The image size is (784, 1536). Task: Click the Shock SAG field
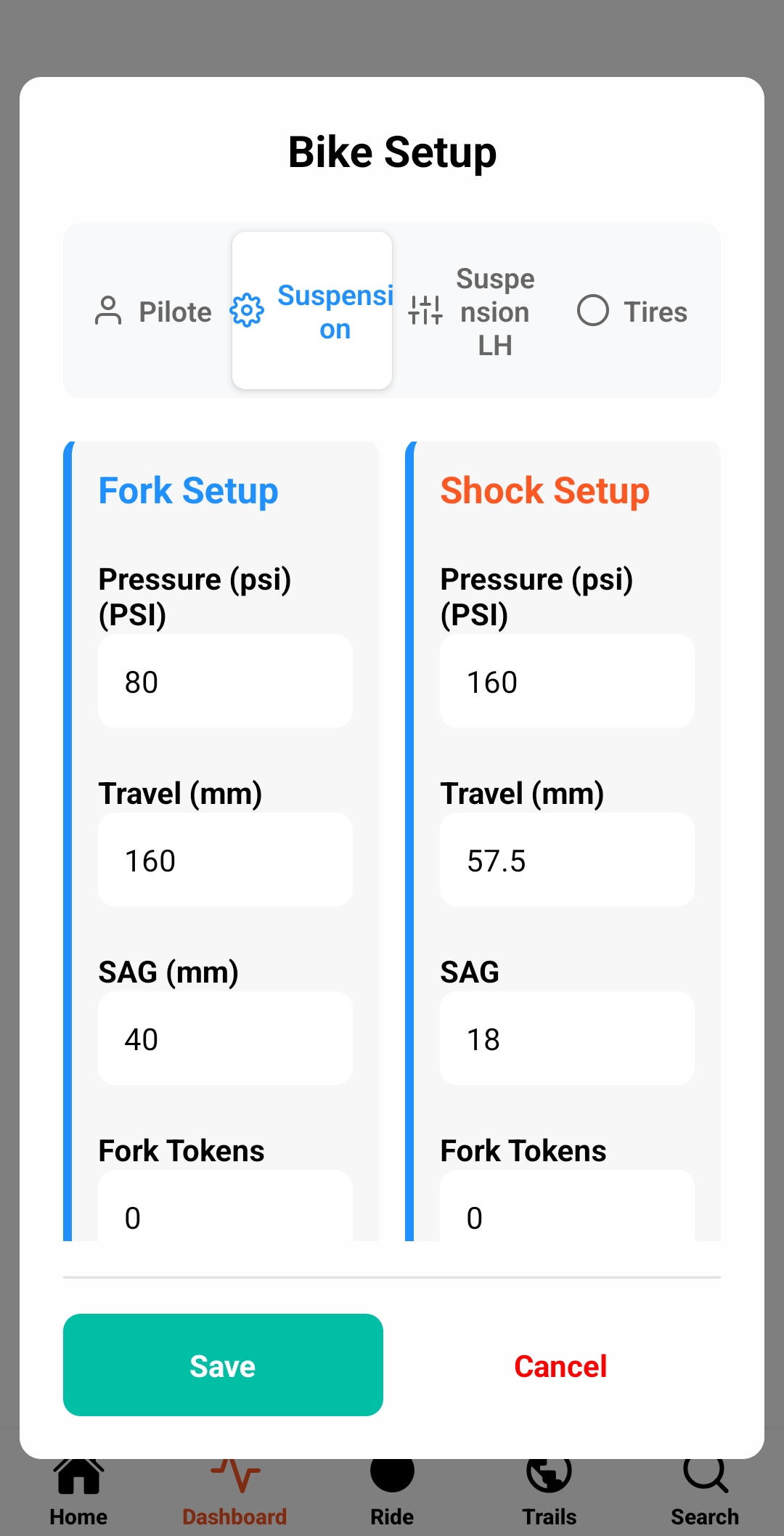coord(567,1039)
